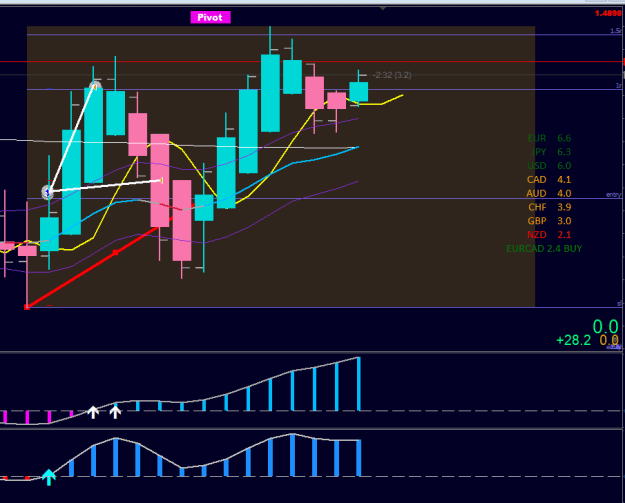Select the EUR 6.6 strength row
The width and height of the screenshot is (625, 503).
(549, 138)
